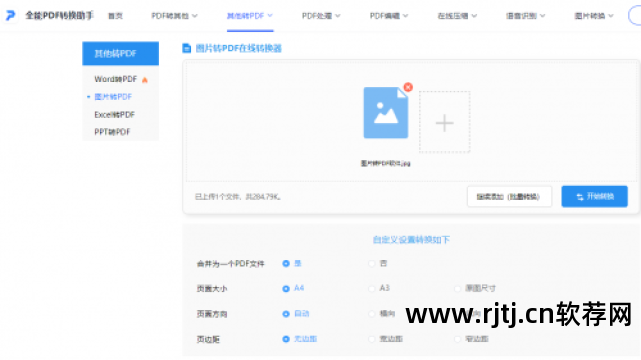641x360 pixels.
Task: Expand the 在线压缩 dropdown menu
Action: tap(457, 16)
